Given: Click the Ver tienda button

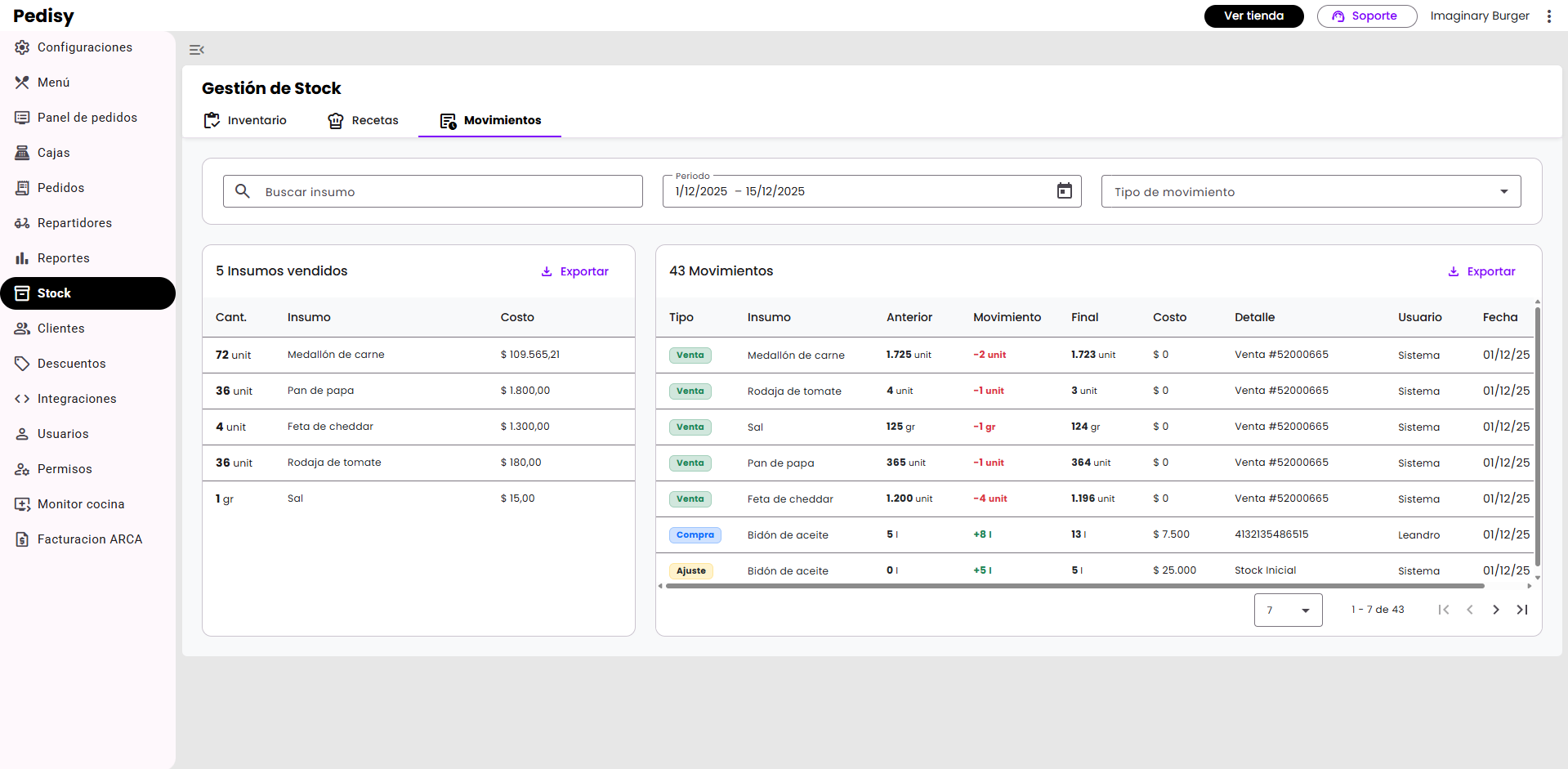Looking at the screenshot, I should click(x=1253, y=16).
